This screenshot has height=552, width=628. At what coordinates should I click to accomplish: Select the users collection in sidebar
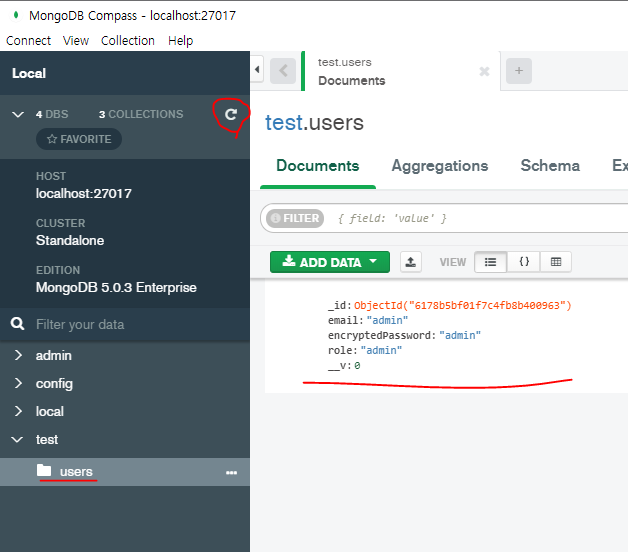coord(76,472)
